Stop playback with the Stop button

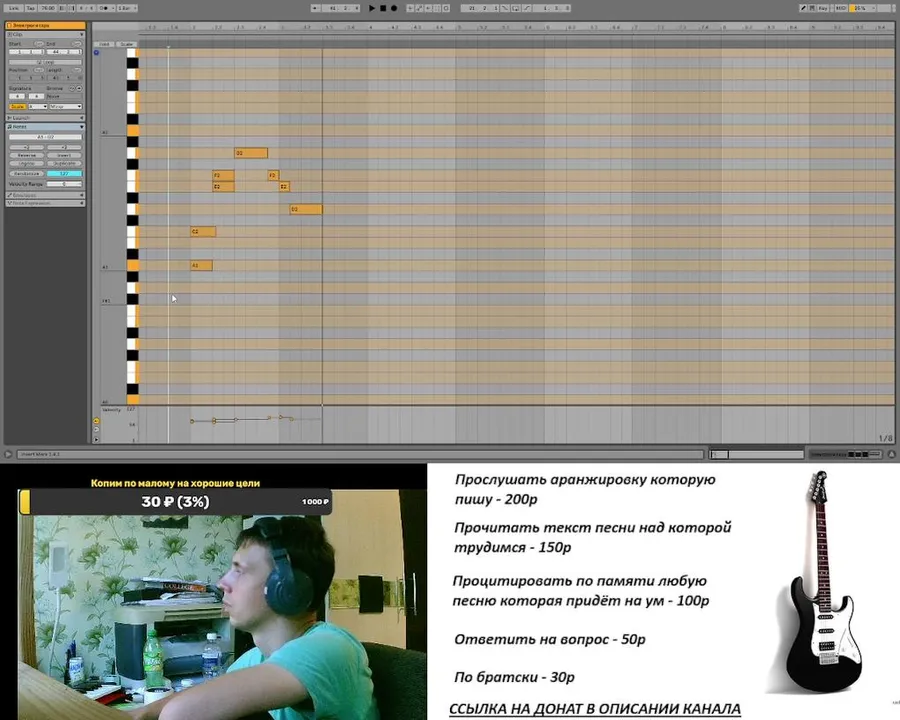(383, 8)
